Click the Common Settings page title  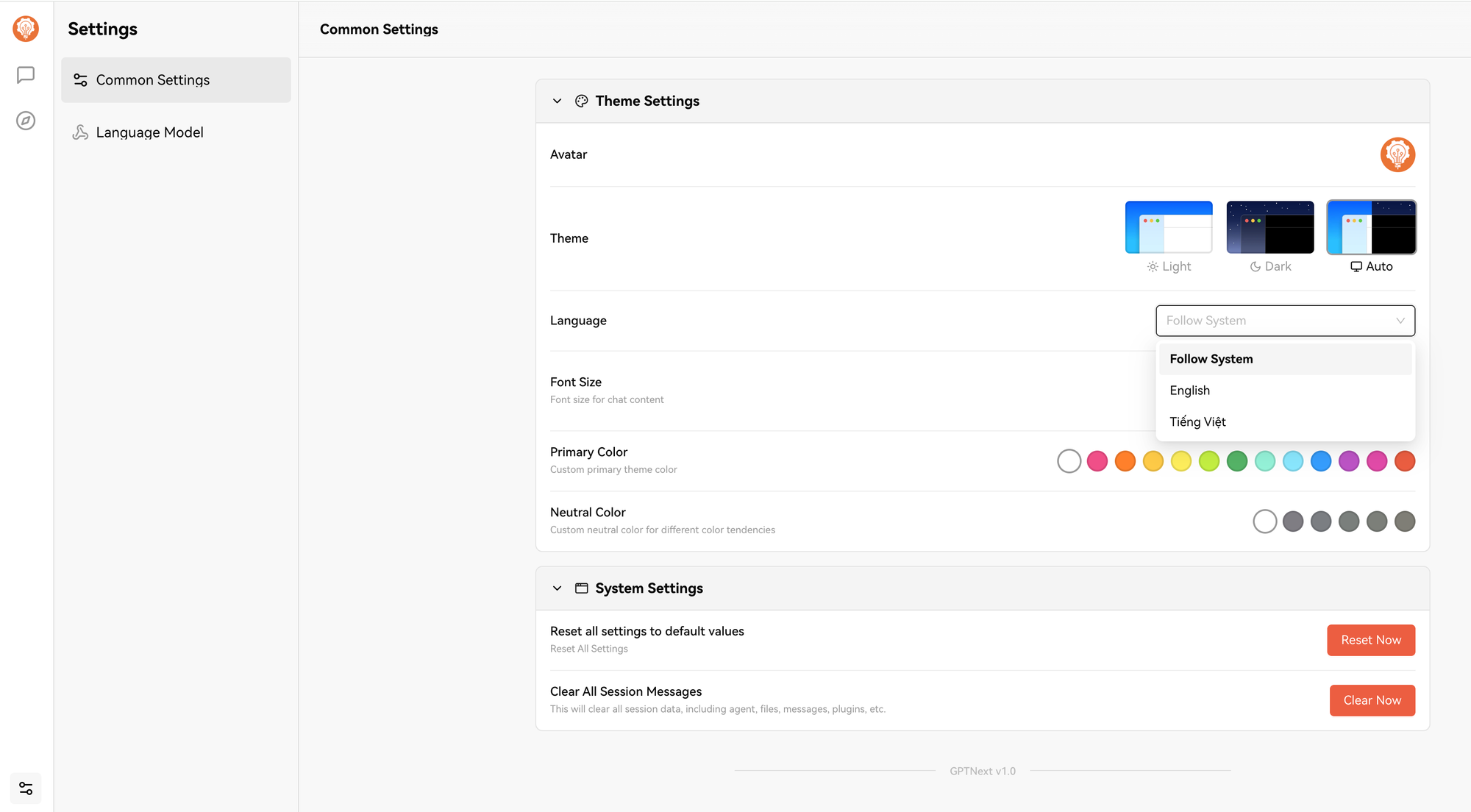coord(379,29)
